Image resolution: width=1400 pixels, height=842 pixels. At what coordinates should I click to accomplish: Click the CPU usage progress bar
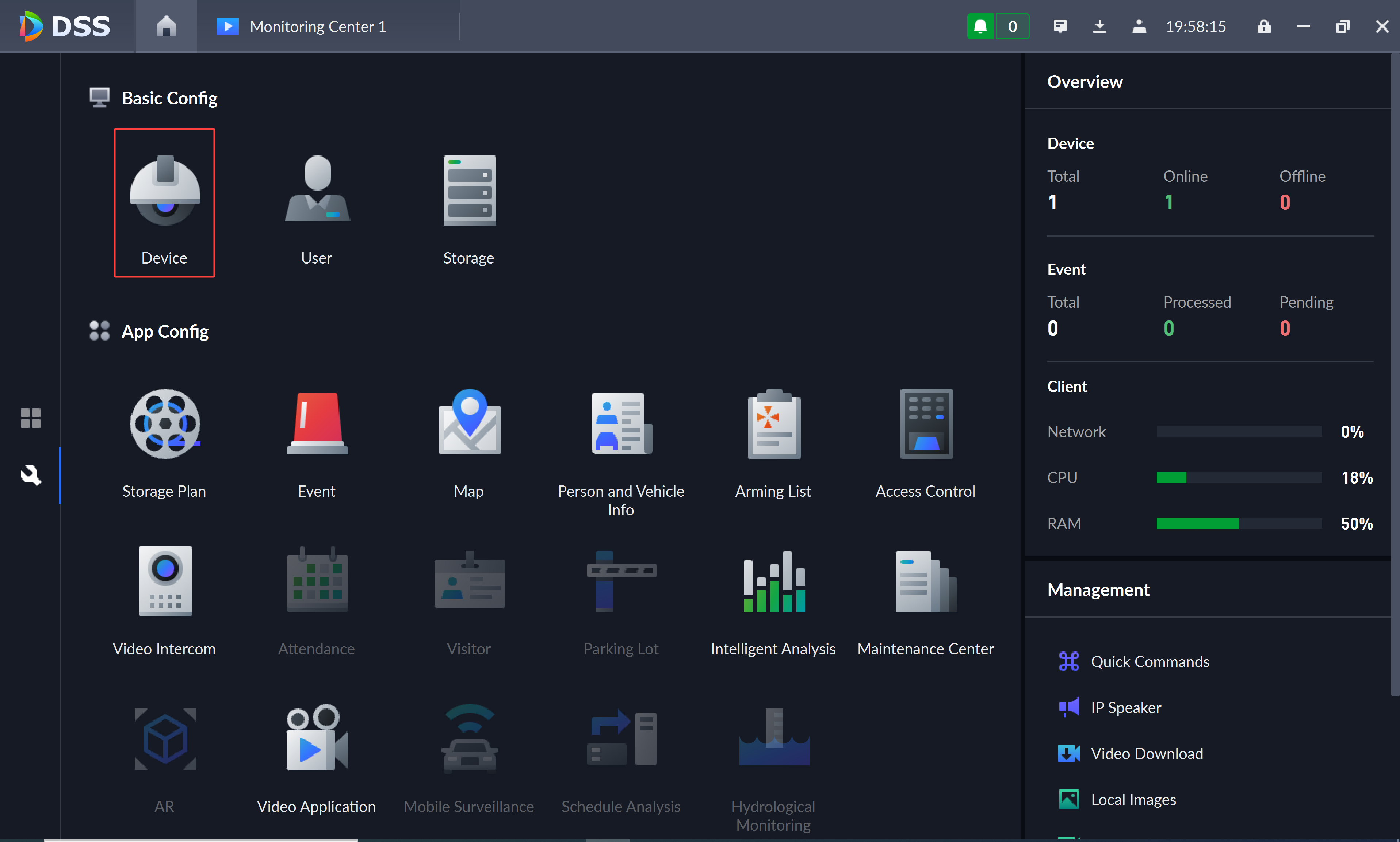[1239, 478]
